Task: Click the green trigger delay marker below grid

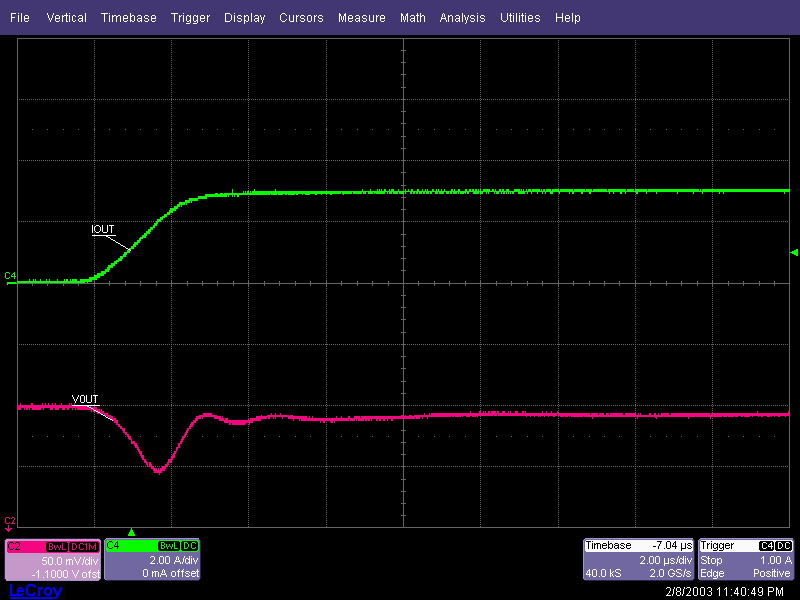Action: pyautogui.click(x=131, y=532)
